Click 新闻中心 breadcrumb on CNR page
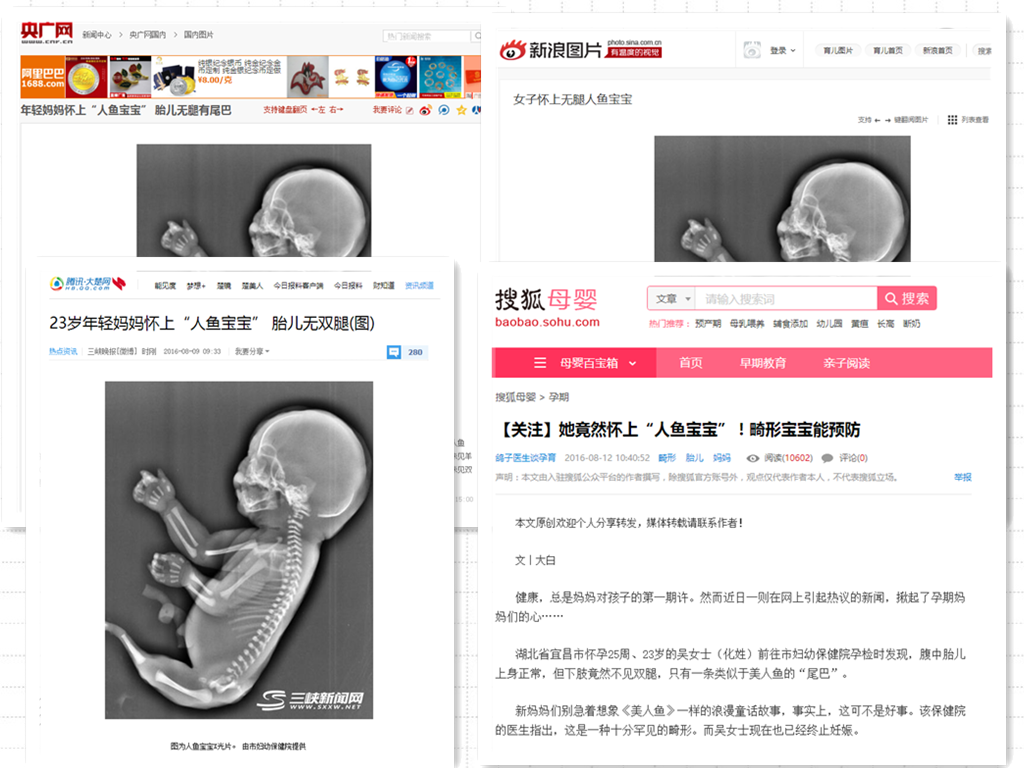Viewport: 1024px width, 768px height. (97, 35)
